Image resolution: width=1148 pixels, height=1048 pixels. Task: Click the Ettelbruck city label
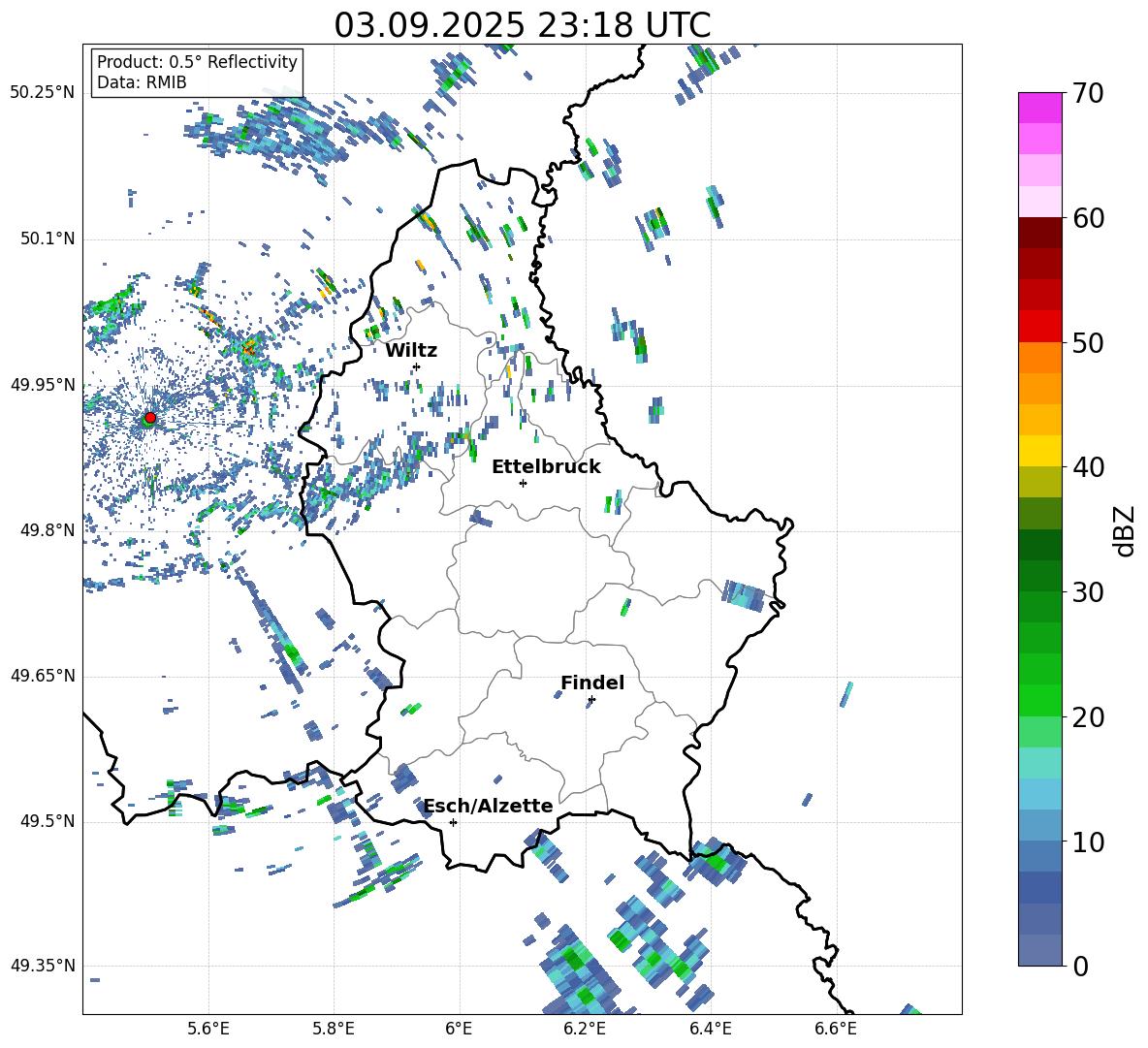click(546, 467)
